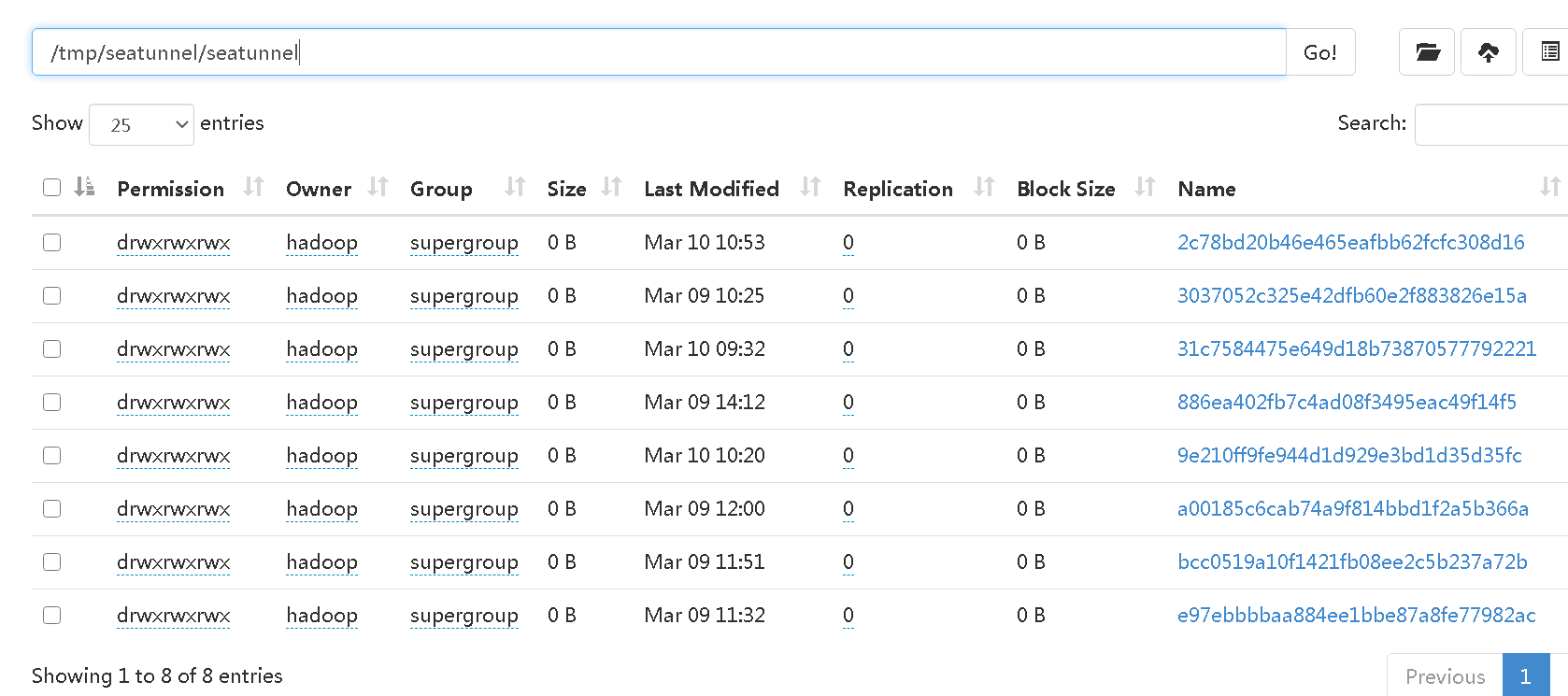Focus the directory path input field

tap(659, 52)
